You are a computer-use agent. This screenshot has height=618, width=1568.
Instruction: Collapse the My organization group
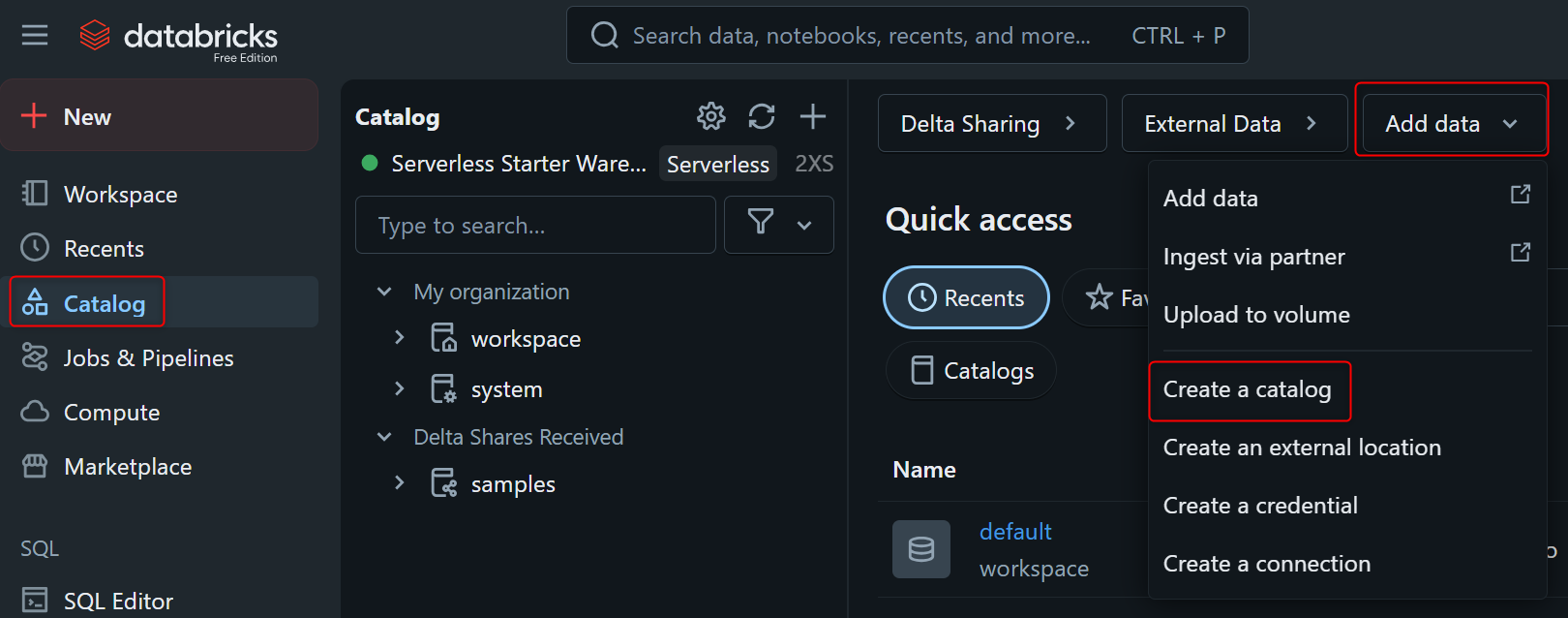point(384,292)
